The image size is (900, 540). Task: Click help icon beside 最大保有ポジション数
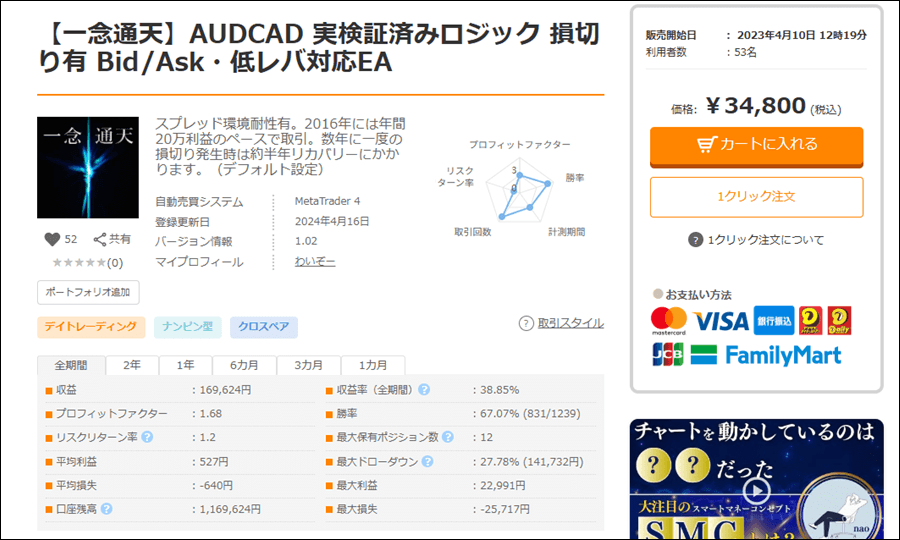447,437
